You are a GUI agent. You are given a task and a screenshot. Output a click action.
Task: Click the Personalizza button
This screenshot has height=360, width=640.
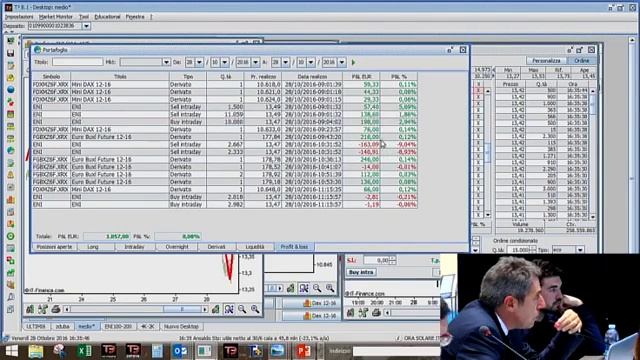click(546, 60)
